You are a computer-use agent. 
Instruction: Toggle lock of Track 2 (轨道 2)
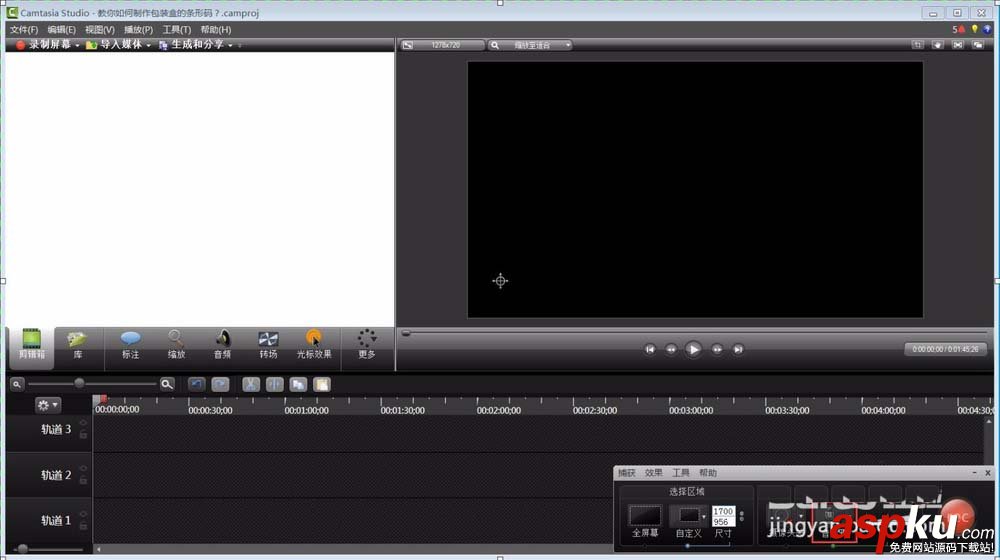tap(83, 480)
